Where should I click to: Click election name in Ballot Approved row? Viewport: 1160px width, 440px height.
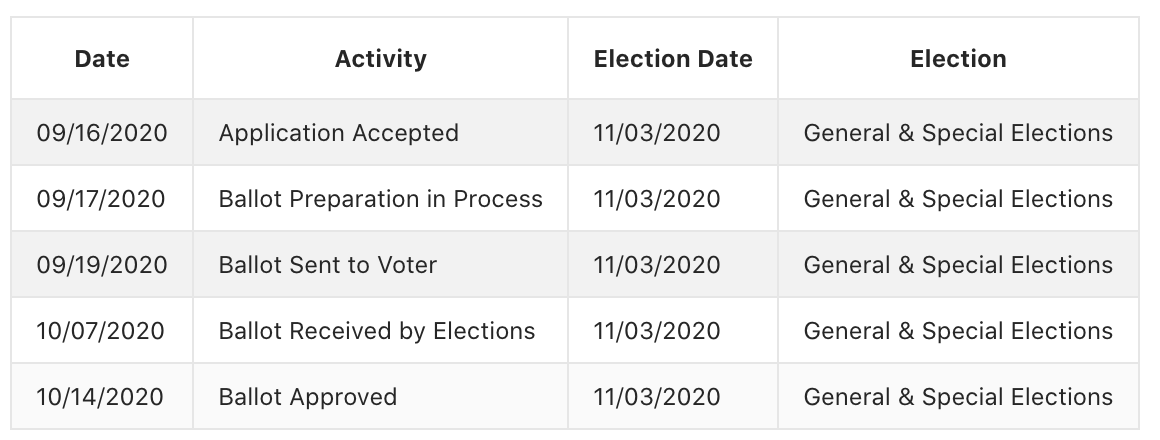958,396
